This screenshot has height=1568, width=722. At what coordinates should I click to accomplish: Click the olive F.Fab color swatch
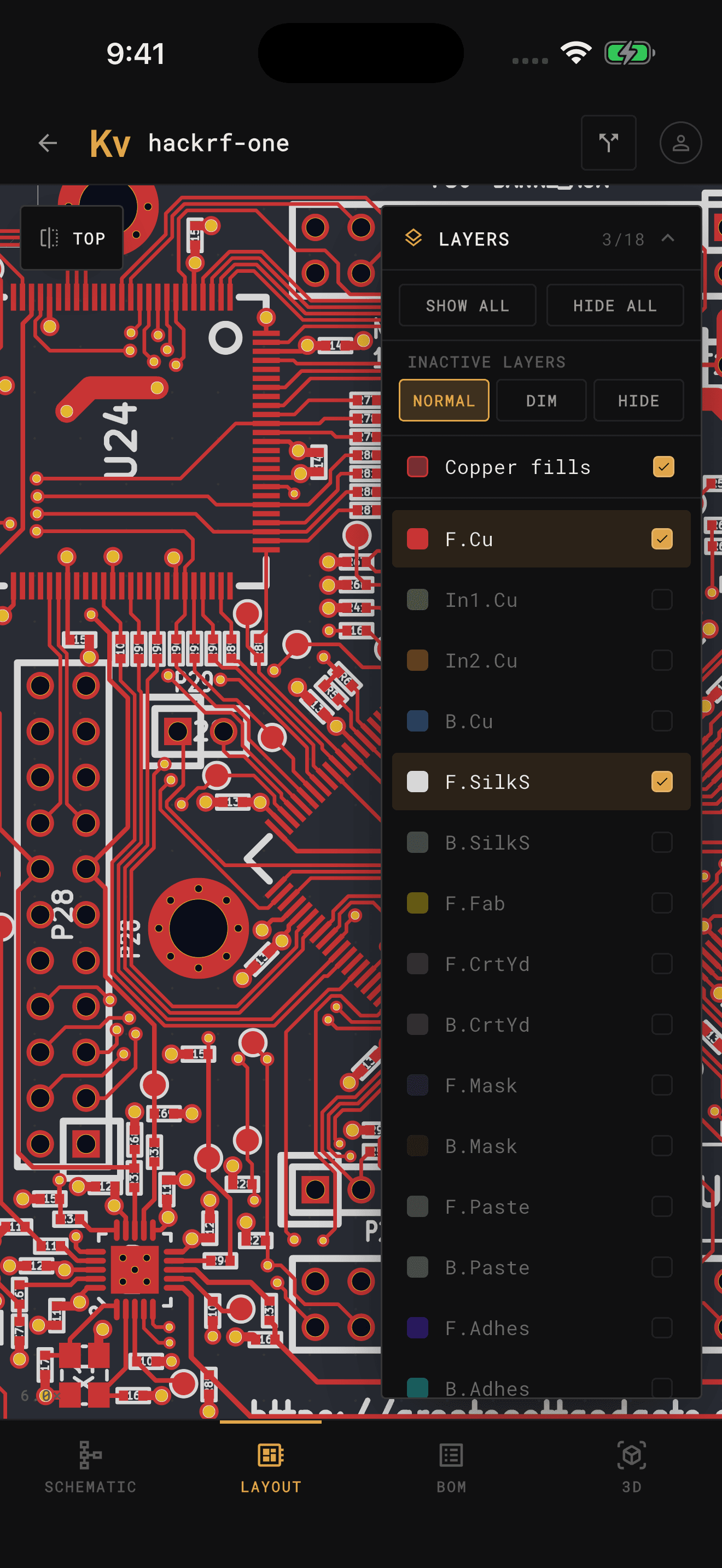(x=417, y=903)
